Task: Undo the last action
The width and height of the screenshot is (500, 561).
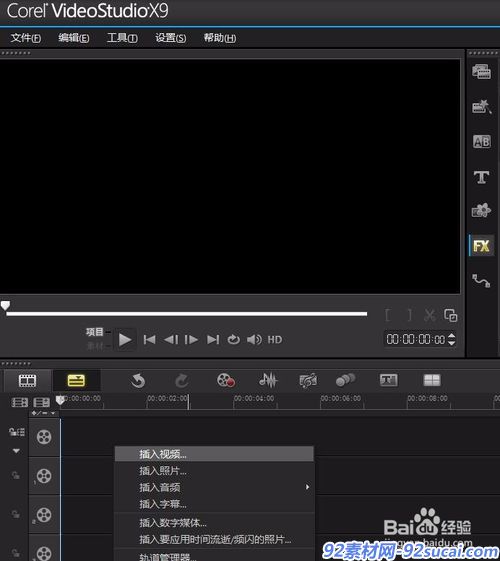Action: (x=138, y=381)
